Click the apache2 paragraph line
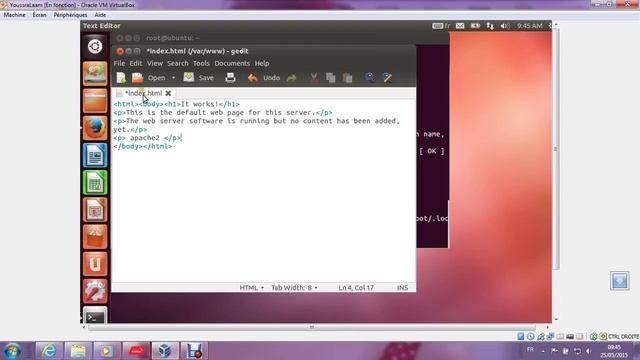640x360 pixels. [147, 138]
